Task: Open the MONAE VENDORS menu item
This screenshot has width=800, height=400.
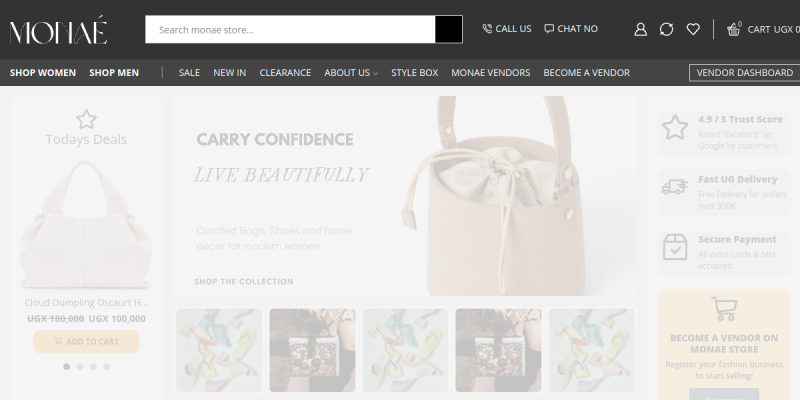Action: pos(491,72)
